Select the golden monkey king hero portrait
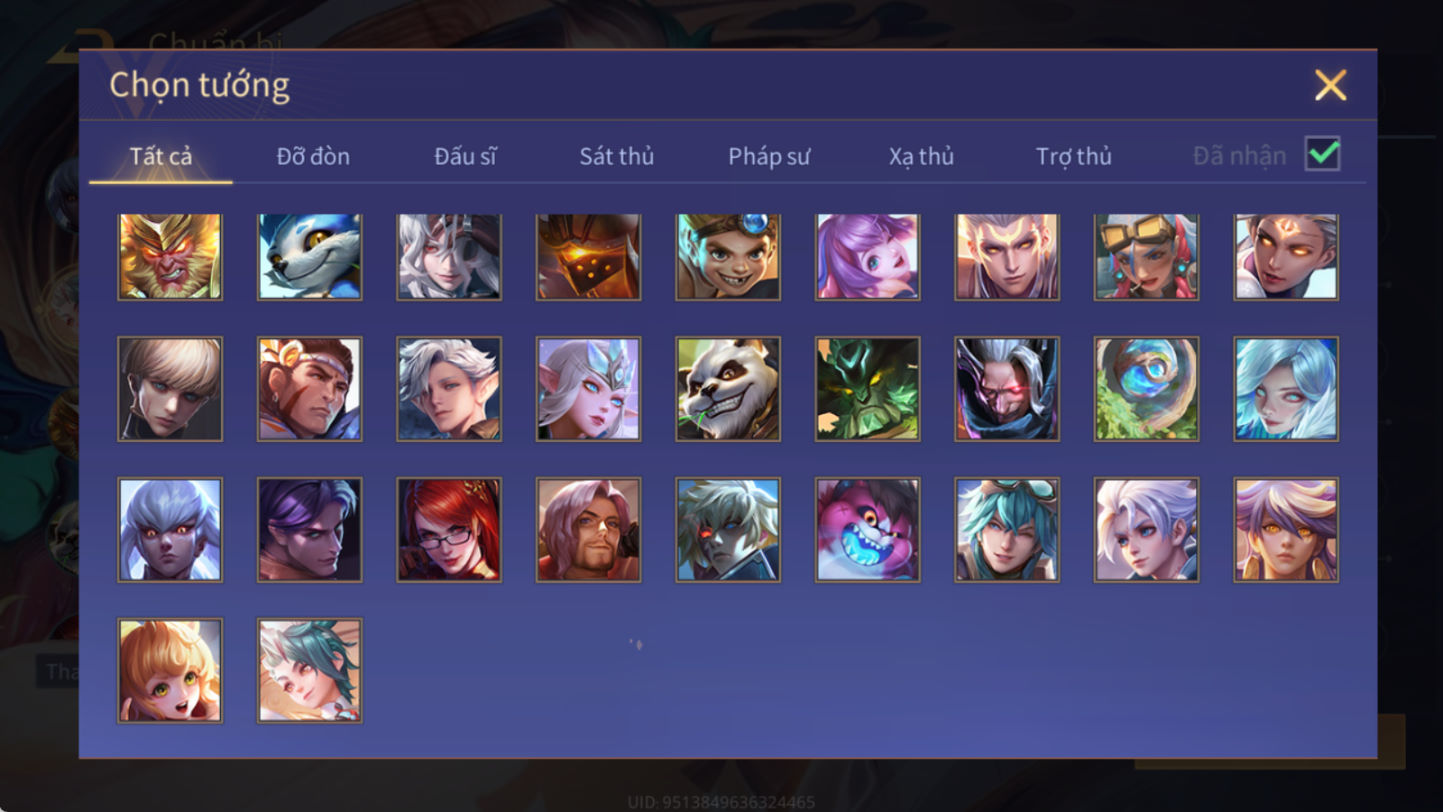 pyautogui.click(x=170, y=257)
